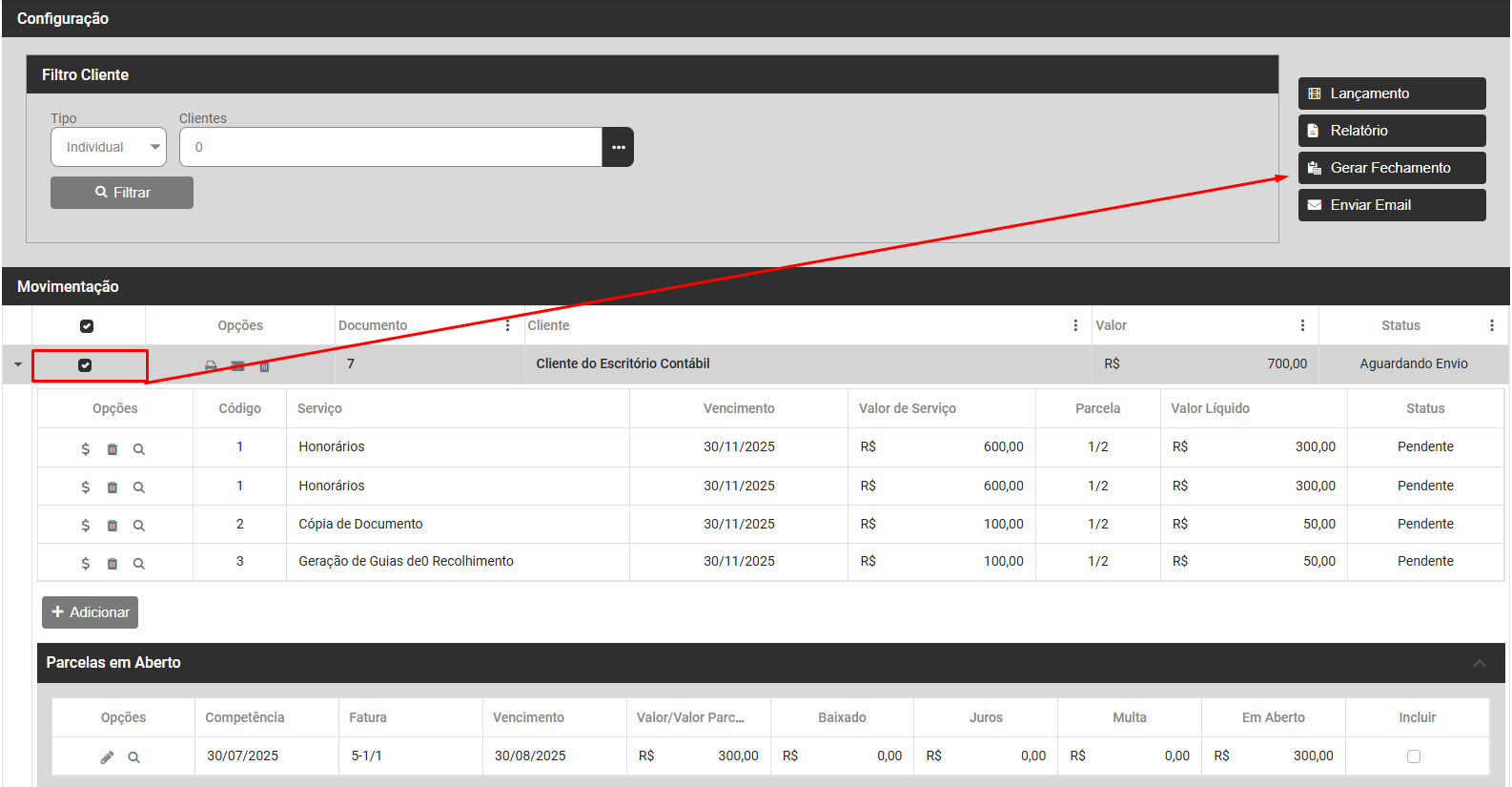This screenshot has width=1512, height=787.
Task: Click pencil icon to edit parcela 5-1/1
Action: pos(107,757)
